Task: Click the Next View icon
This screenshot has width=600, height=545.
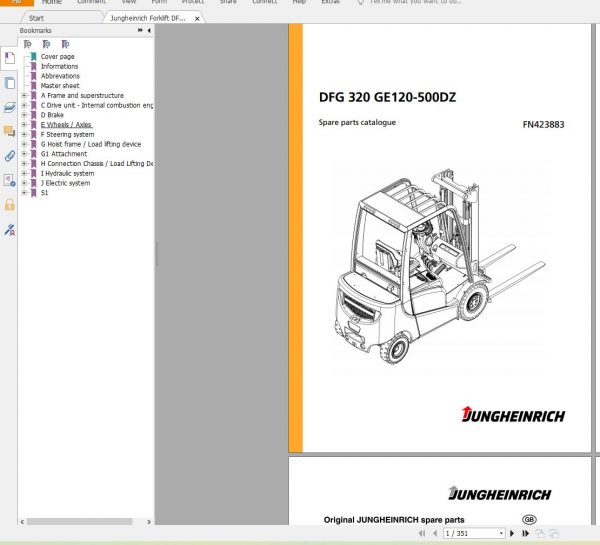Action: 554,533
